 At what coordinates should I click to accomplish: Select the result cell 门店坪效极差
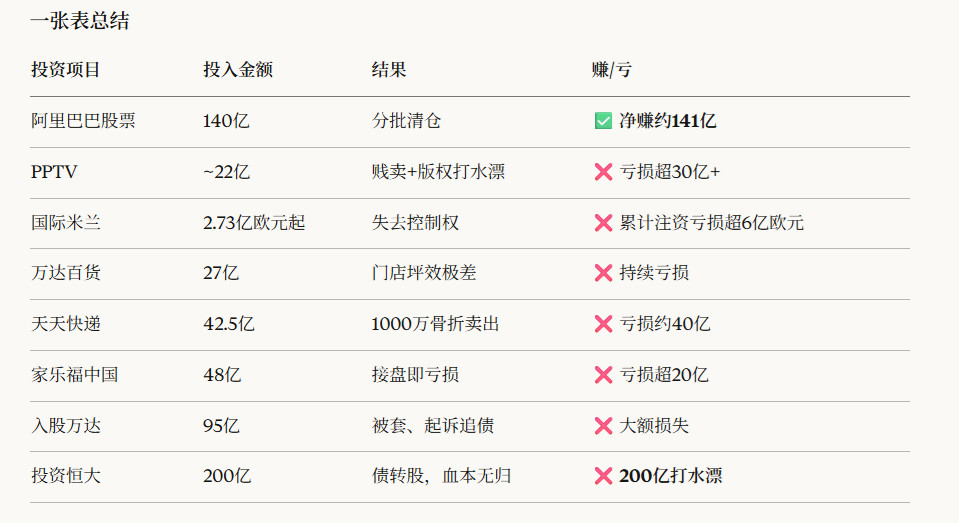[x=424, y=272]
